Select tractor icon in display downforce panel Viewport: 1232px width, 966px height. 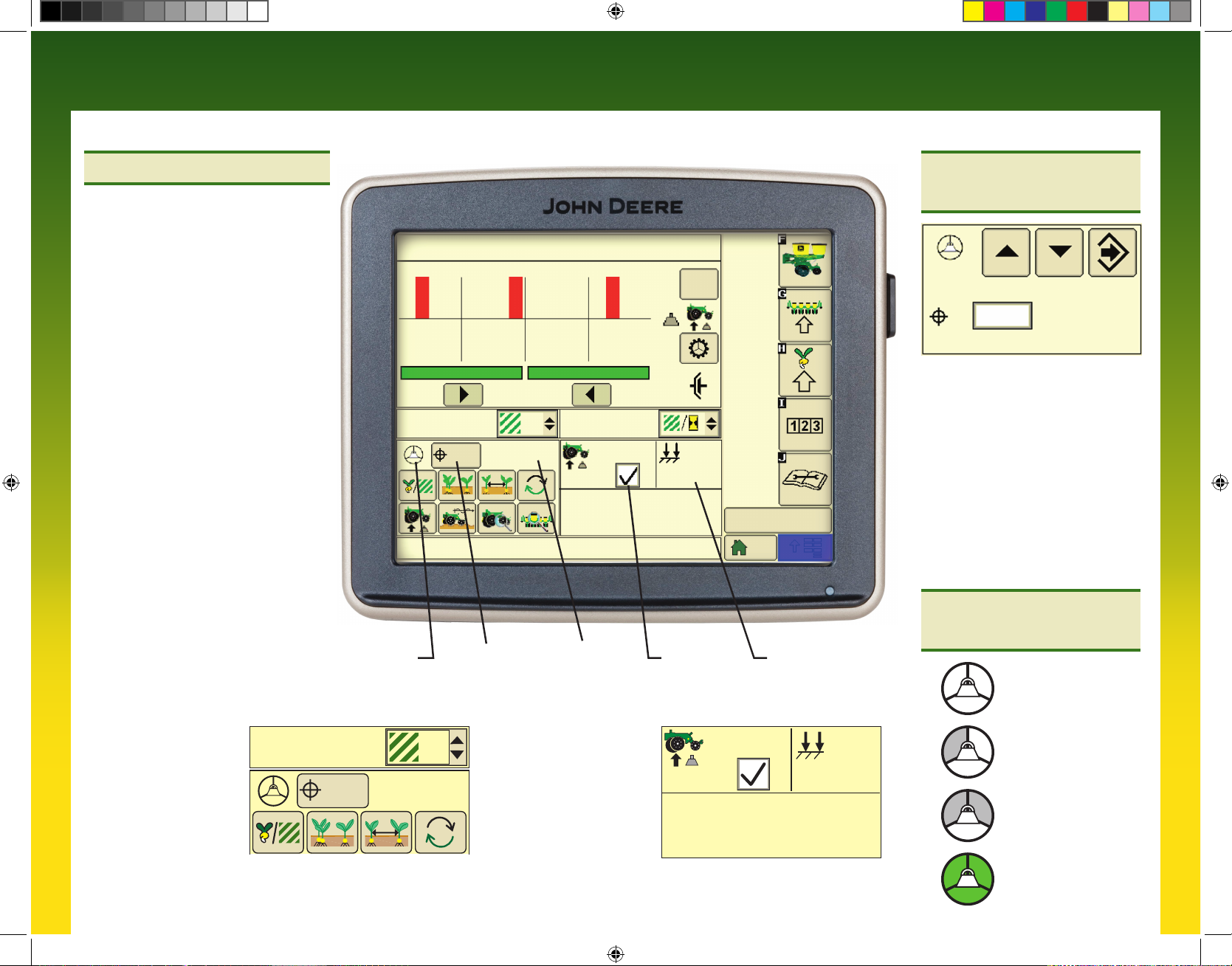[576, 456]
